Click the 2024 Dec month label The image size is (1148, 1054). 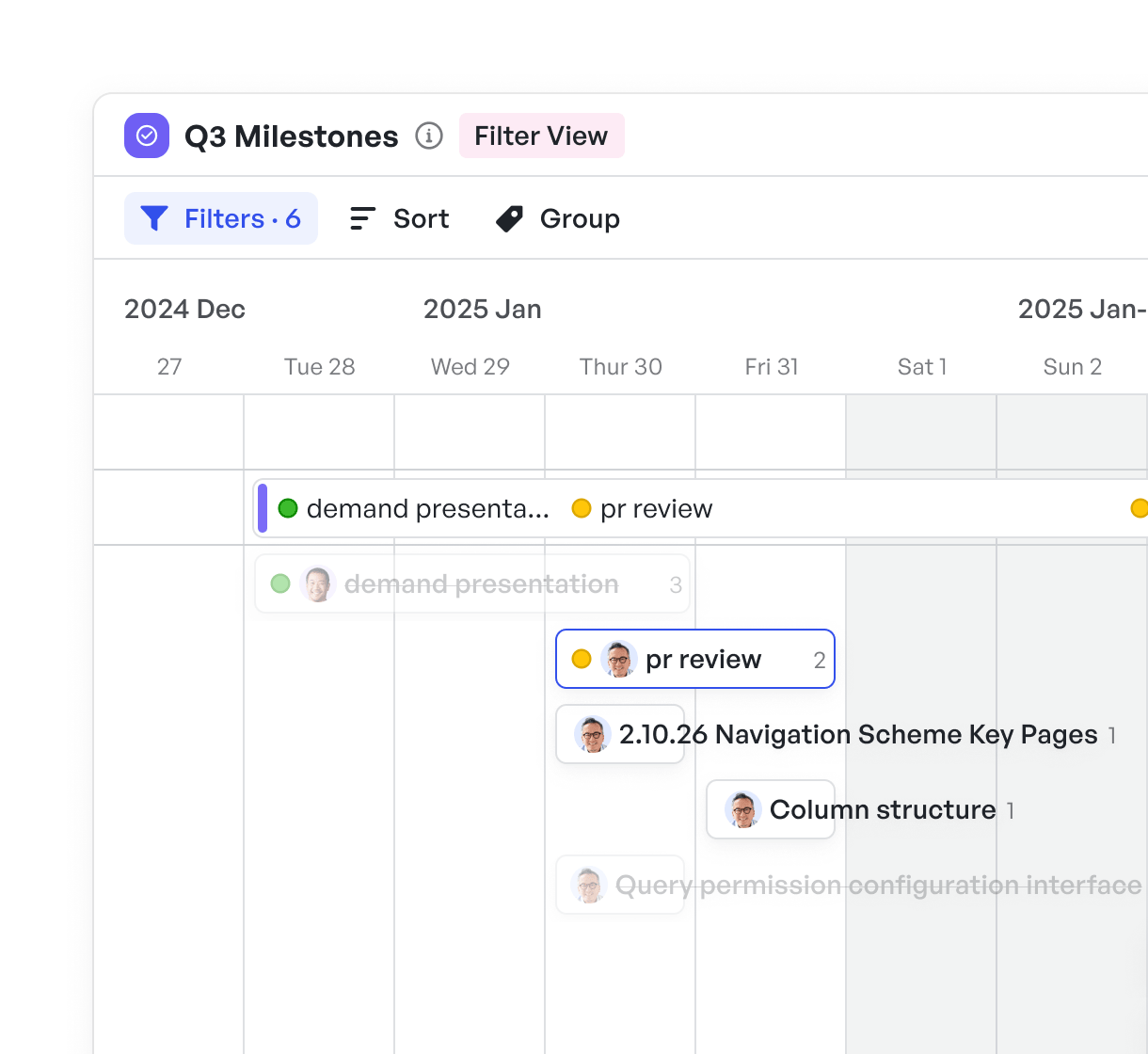point(184,309)
